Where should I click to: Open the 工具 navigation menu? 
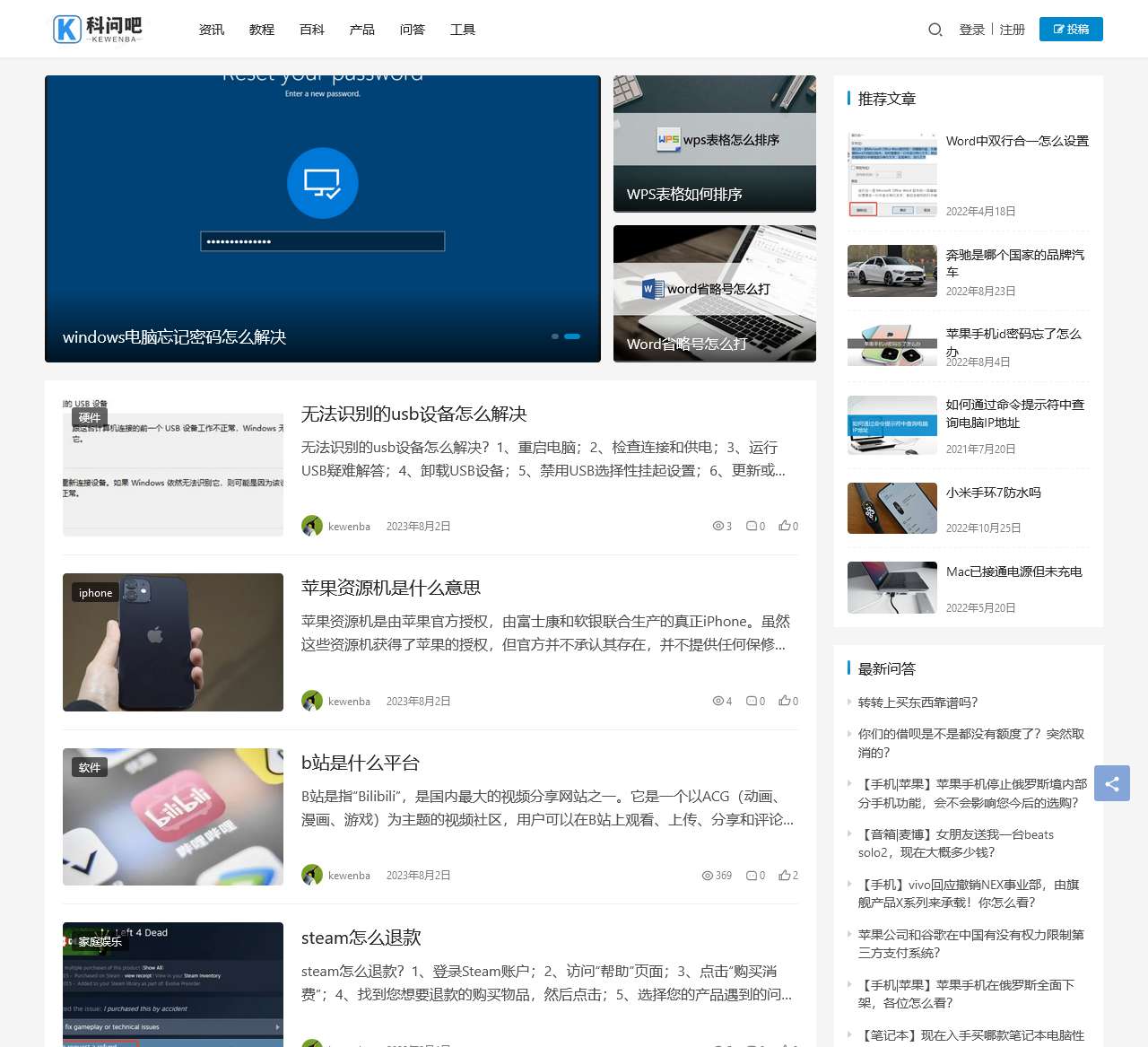click(x=463, y=30)
